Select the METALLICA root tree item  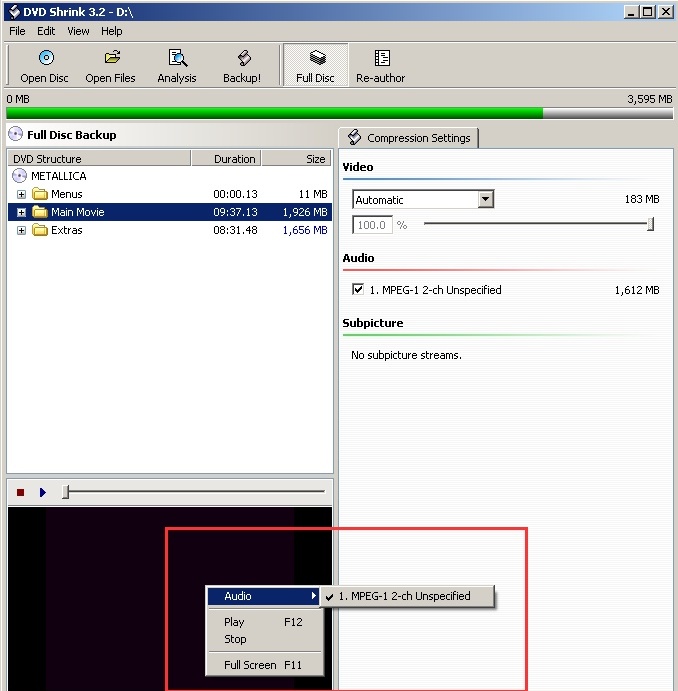coord(59,176)
